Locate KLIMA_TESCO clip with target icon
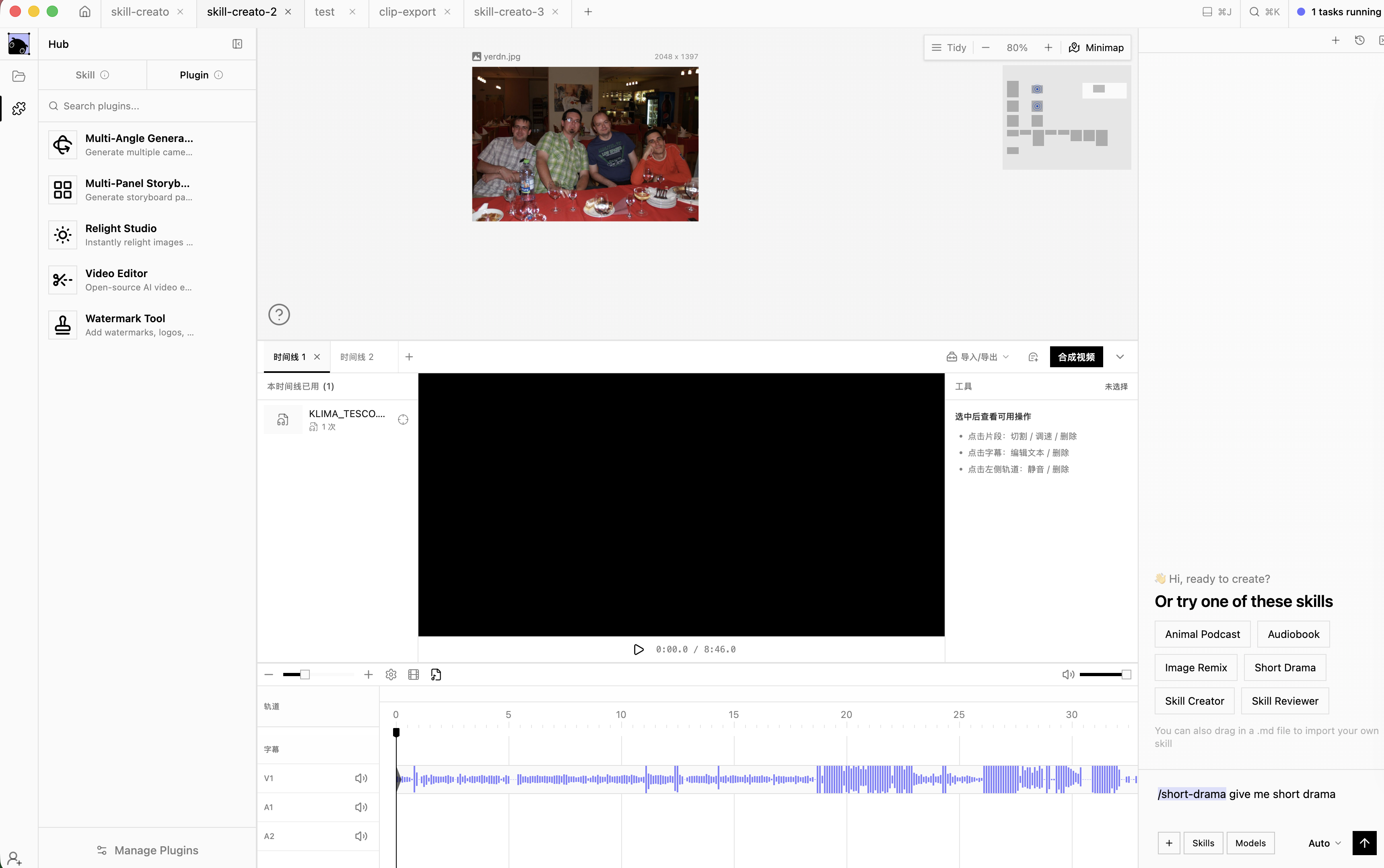The height and width of the screenshot is (868, 1384). click(403, 420)
